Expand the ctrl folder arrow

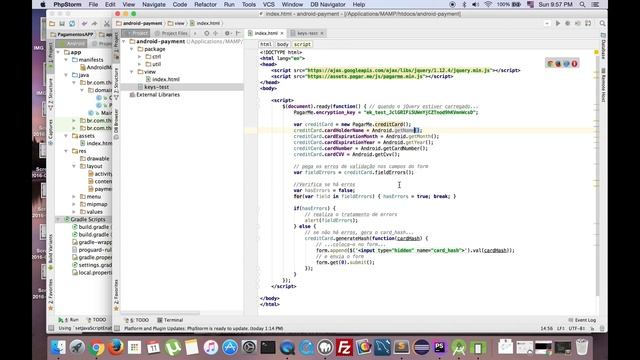[x=140, y=57]
